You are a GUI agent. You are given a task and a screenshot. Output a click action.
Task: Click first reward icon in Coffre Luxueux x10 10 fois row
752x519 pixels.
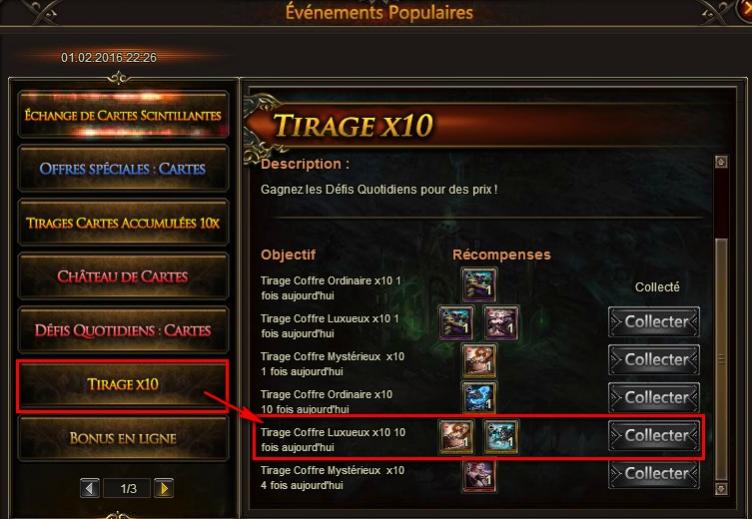pos(456,436)
